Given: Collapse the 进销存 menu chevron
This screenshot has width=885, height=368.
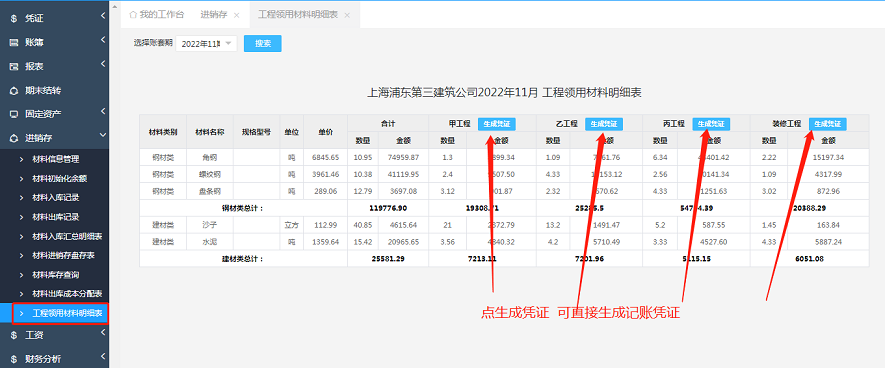Looking at the screenshot, I should click(103, 135).
